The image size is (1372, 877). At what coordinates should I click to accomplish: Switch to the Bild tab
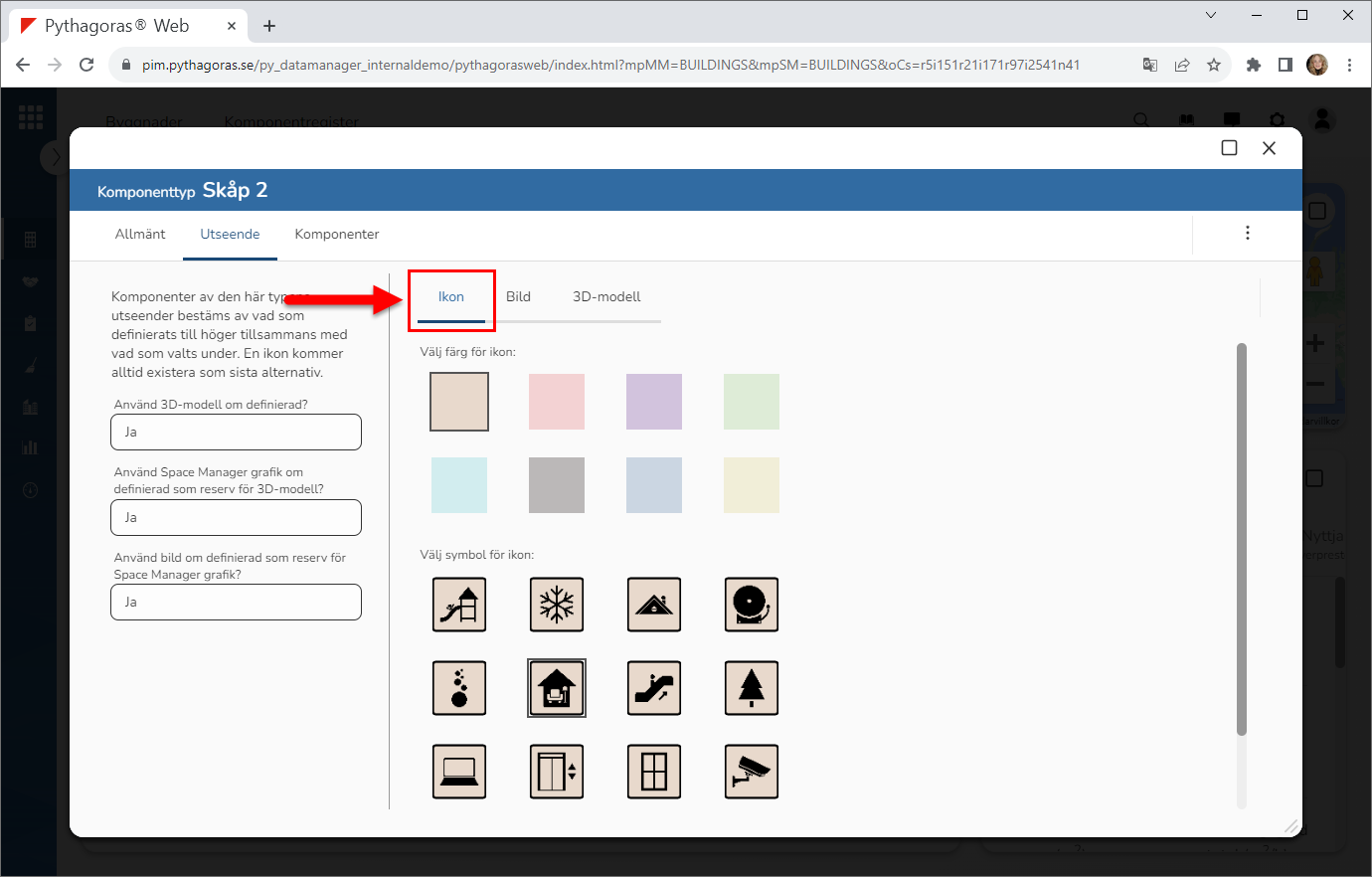(x=518, y=297)
